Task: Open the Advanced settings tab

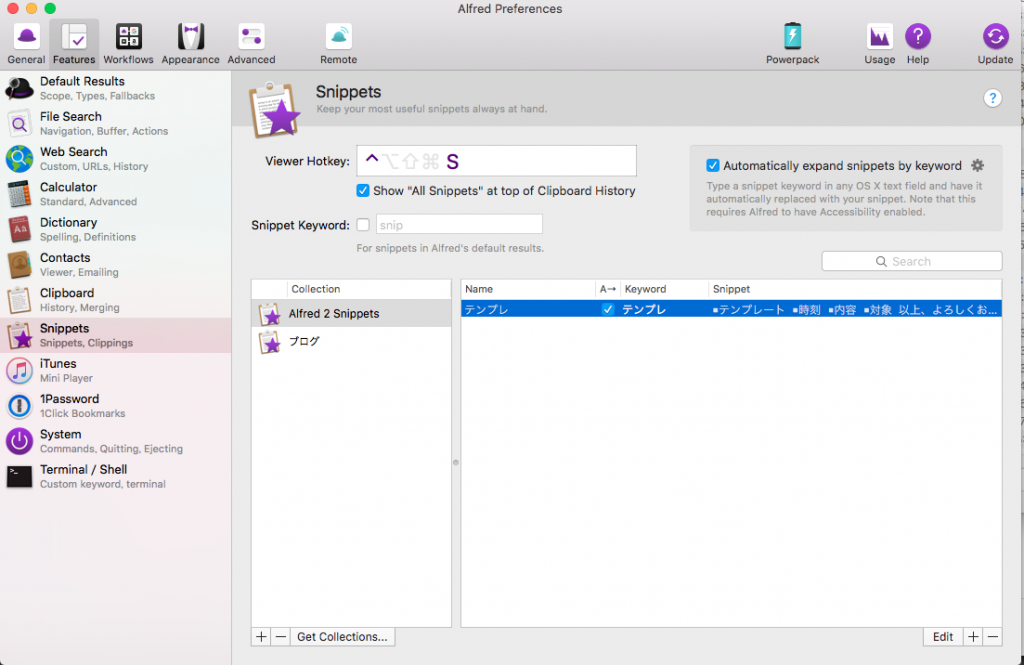Action: [x=251, y=44]
